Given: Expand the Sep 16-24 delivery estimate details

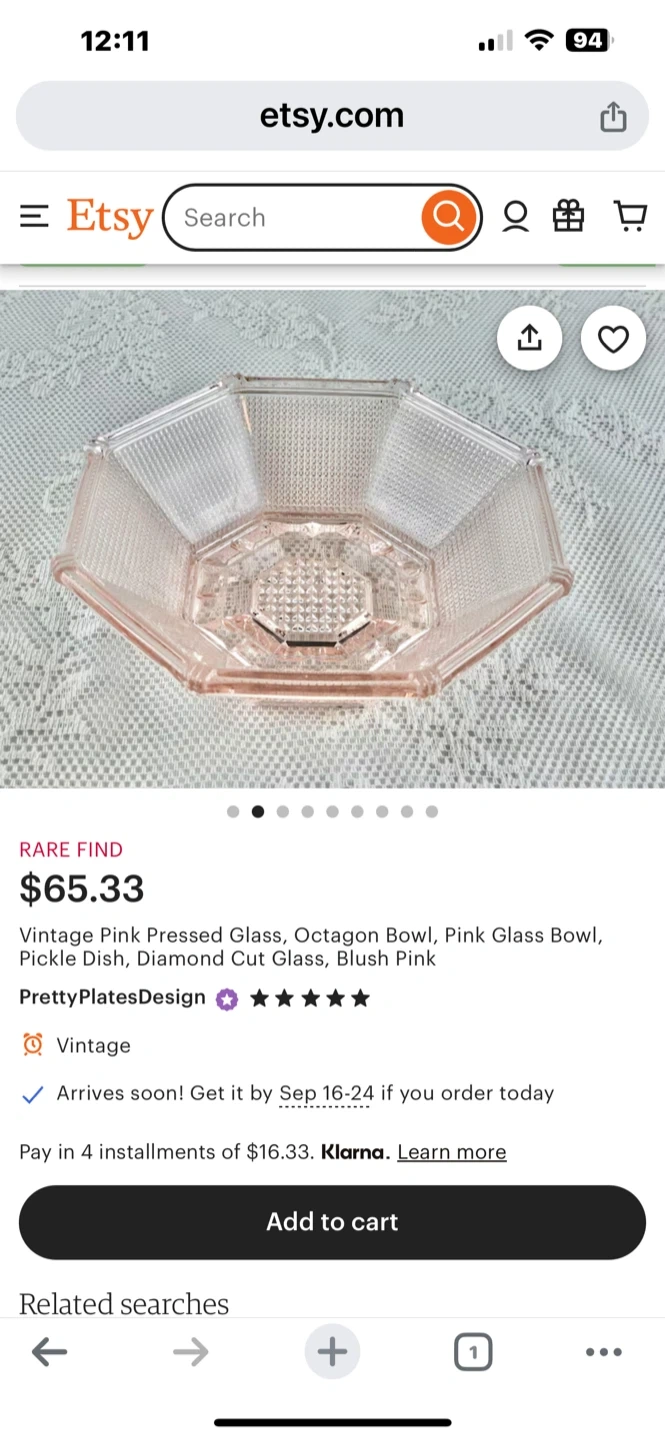Looking at the screenshot, I should [326, 1094].
